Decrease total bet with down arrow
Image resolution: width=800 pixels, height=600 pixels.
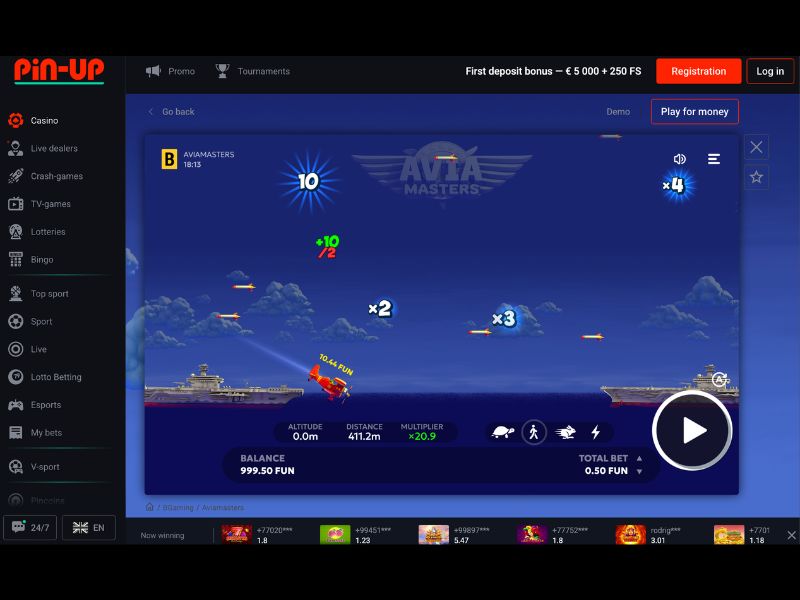click(x=640, y=471)
